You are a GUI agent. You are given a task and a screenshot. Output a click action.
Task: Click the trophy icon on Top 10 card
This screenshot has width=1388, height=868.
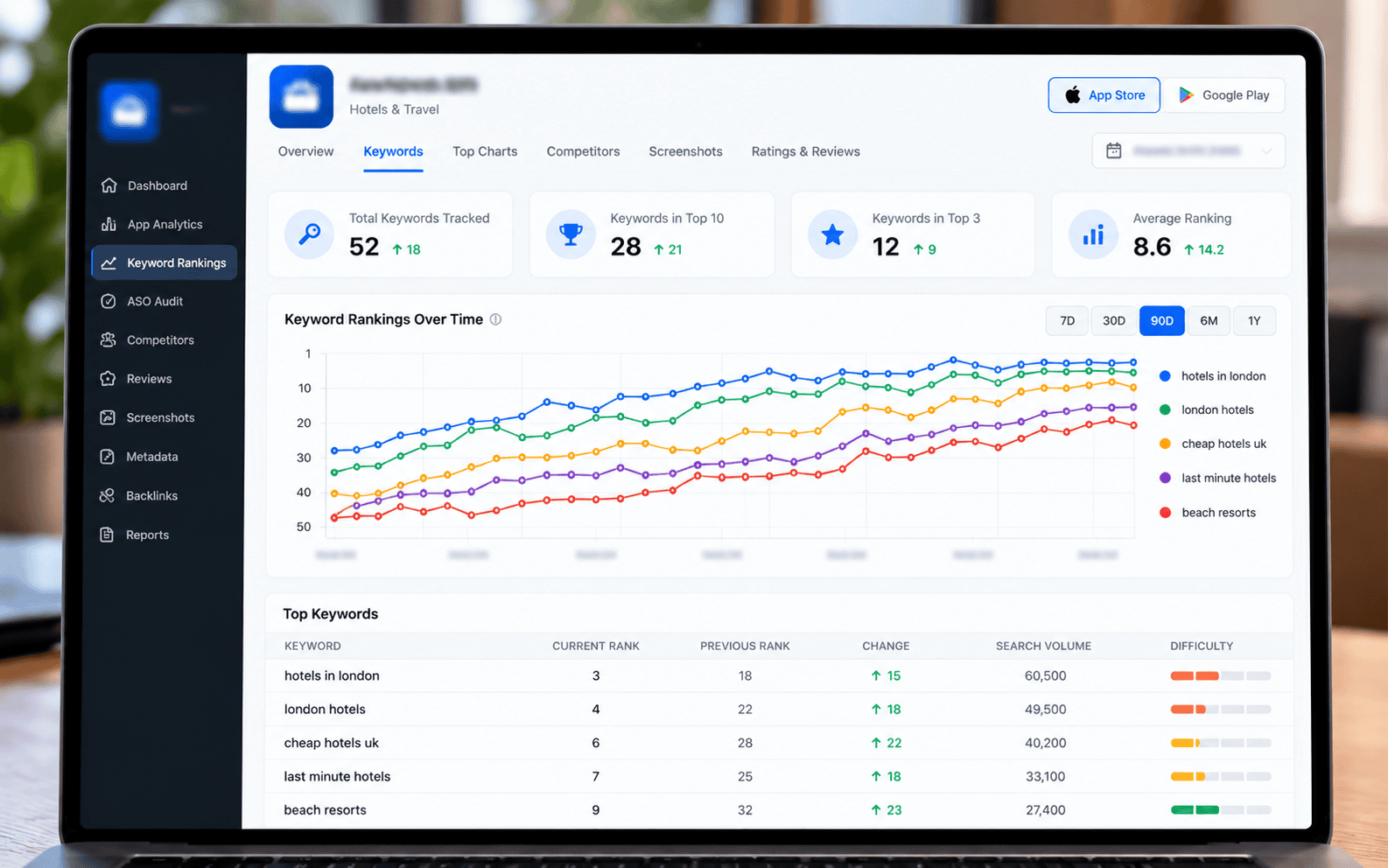coord(571,234)
